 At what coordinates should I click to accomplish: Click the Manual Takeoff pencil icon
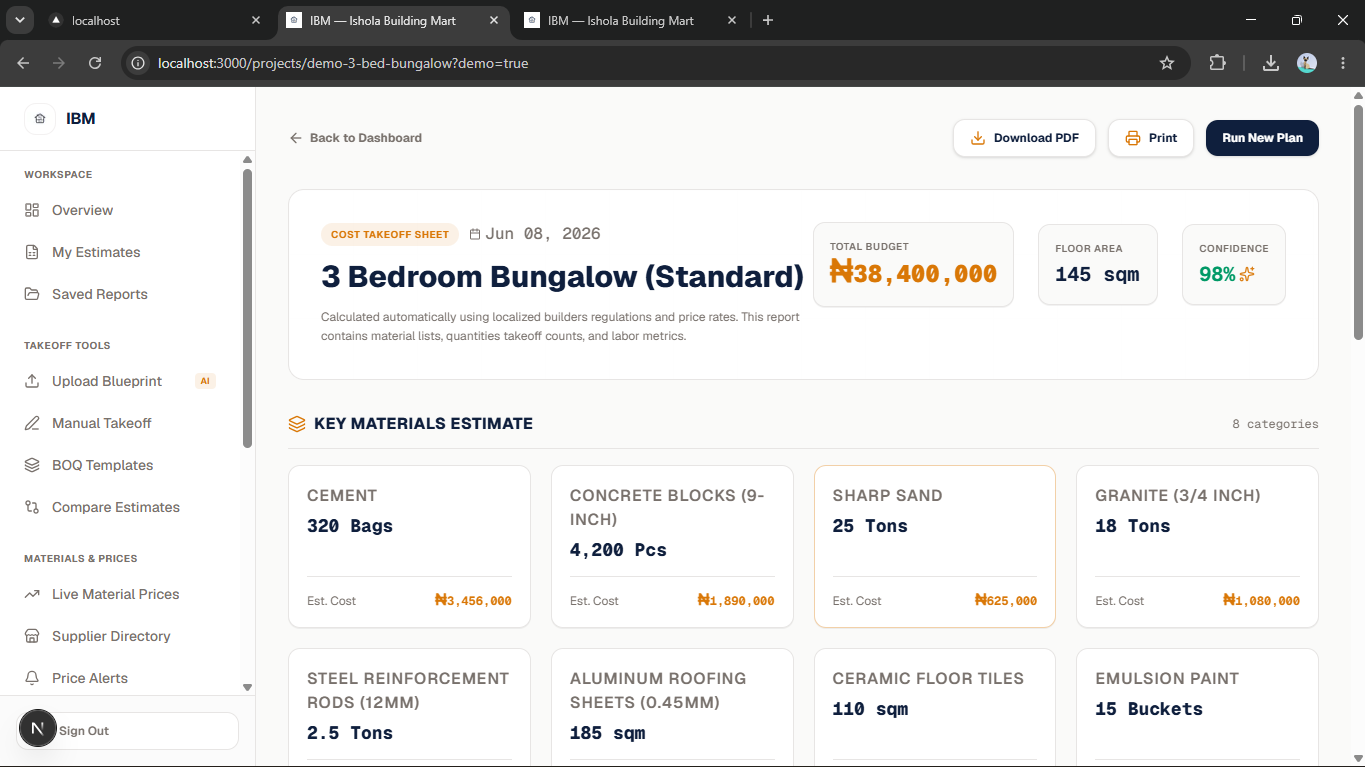32,423
